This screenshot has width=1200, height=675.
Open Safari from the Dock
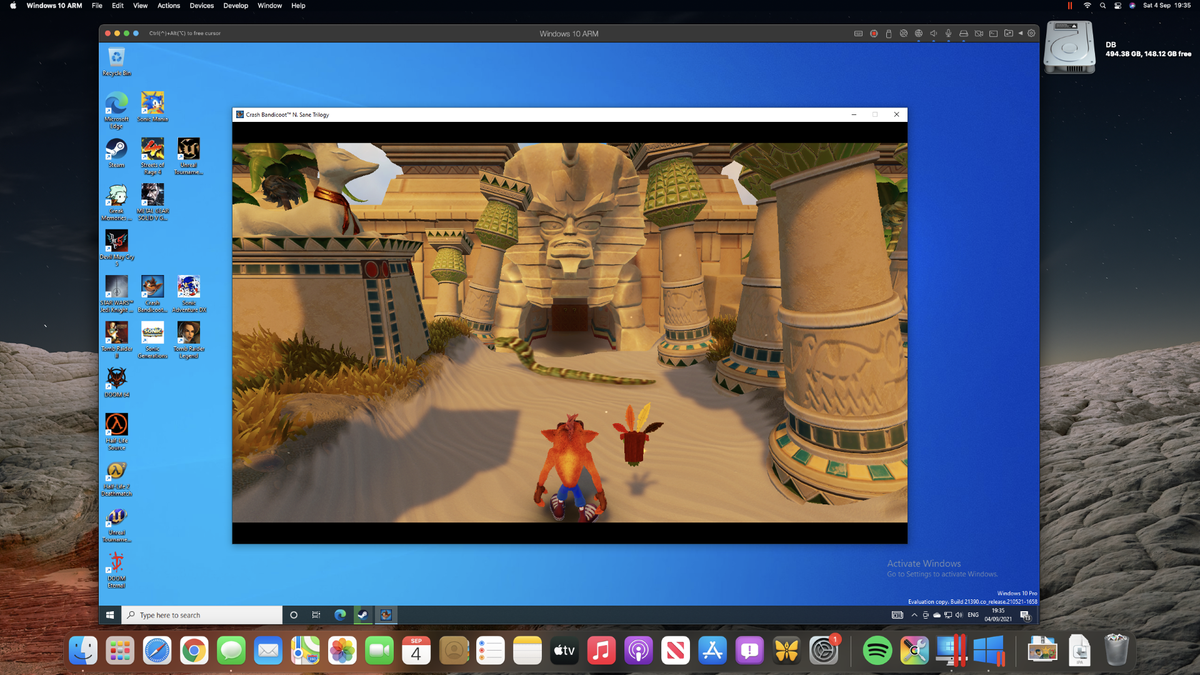pyautogui.click(x=157, y=650)
